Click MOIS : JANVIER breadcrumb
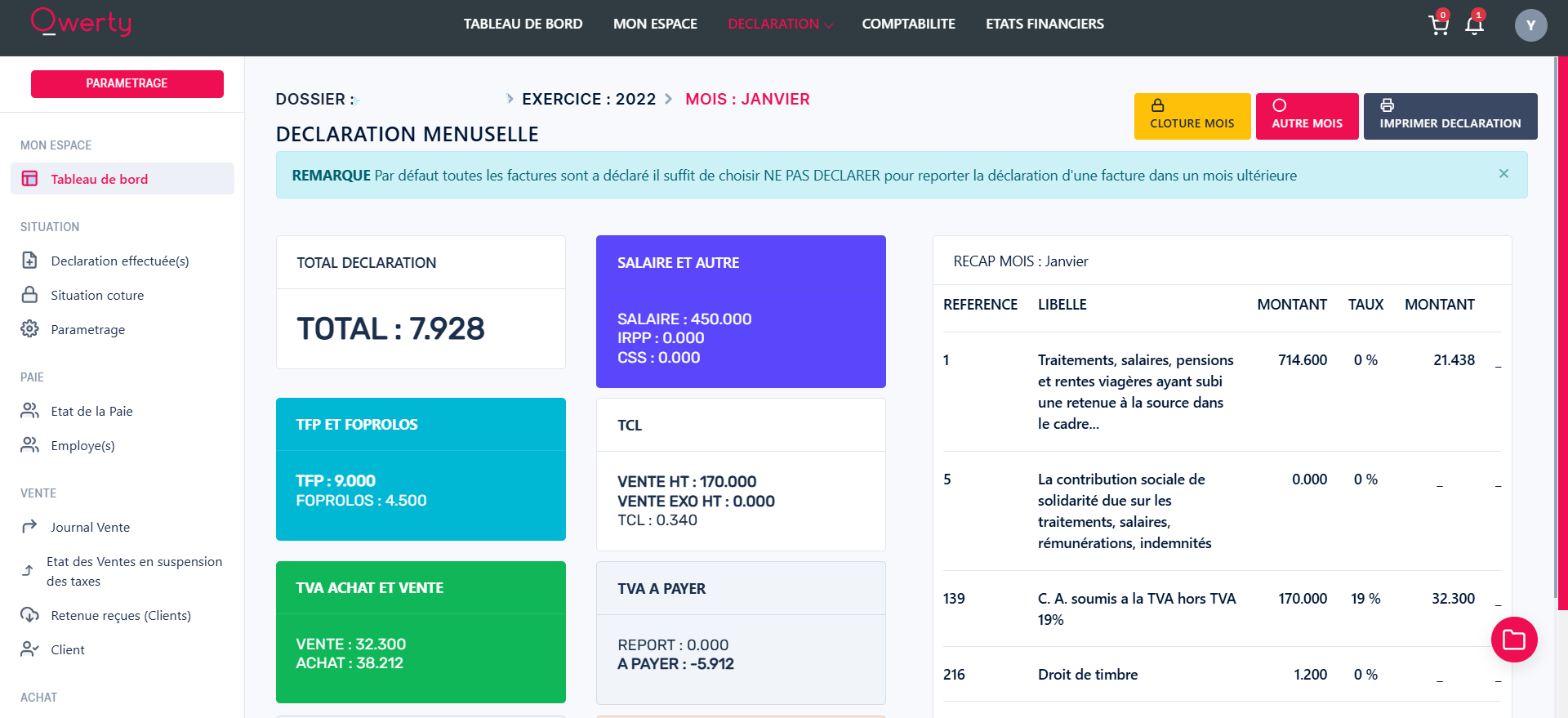Image resolution: width=1568 pixels, height=718 pixels. click(747, 99)
